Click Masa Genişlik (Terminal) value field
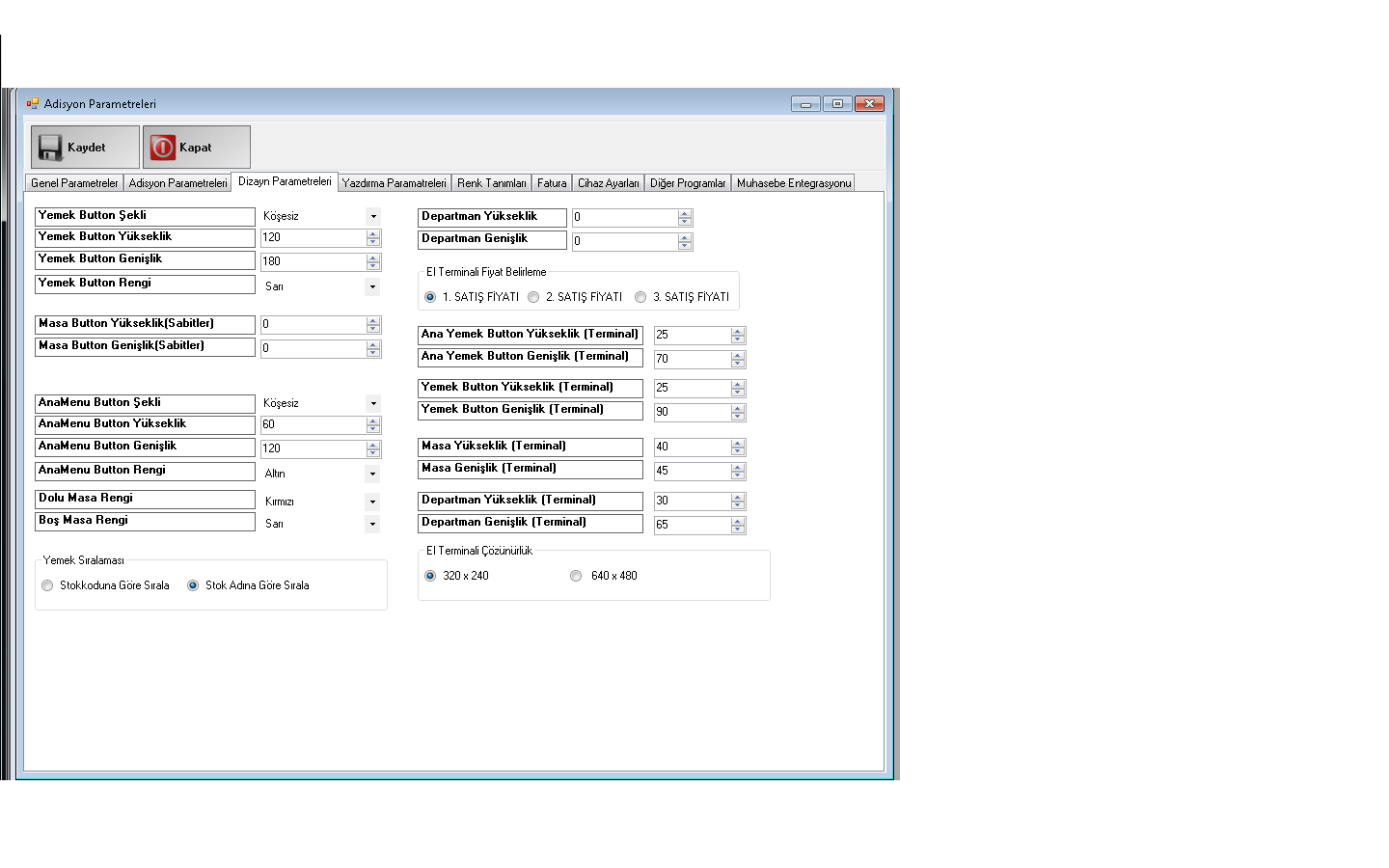Image resolution: width=1389 pixels, height=868 pixels. coord(693,471)
